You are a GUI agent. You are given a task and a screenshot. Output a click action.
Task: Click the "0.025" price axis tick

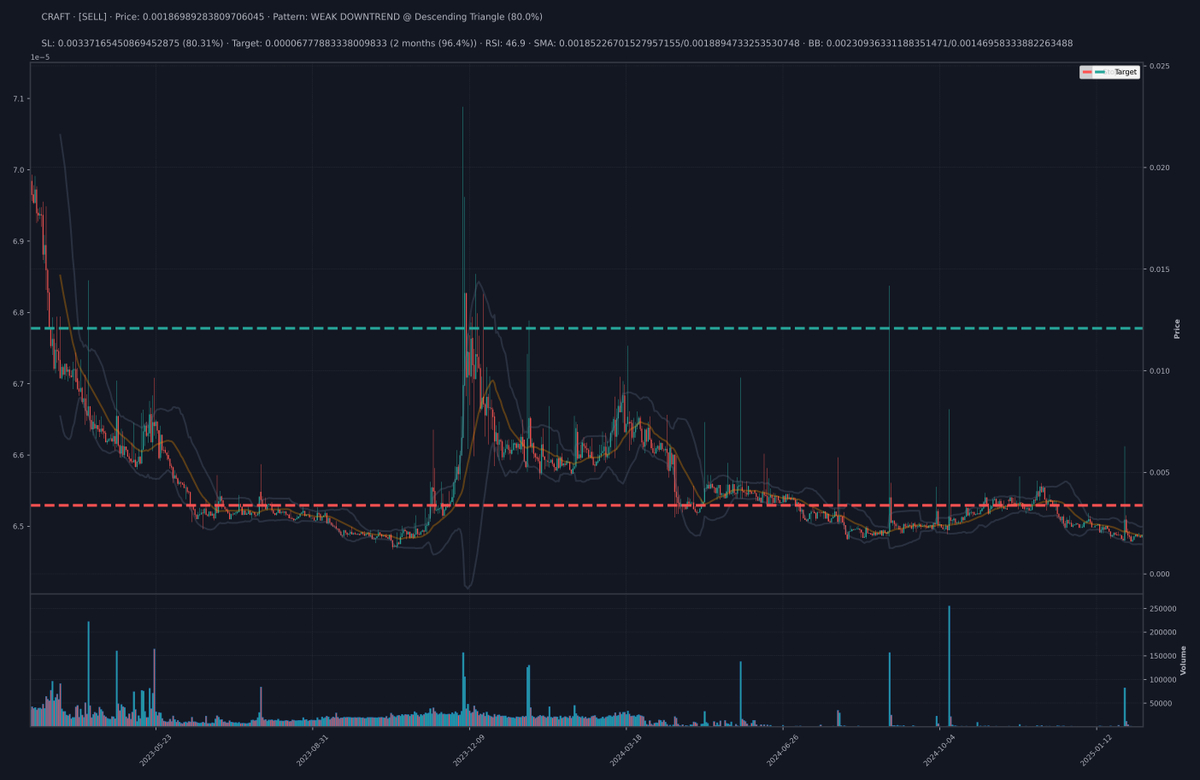1159,66
